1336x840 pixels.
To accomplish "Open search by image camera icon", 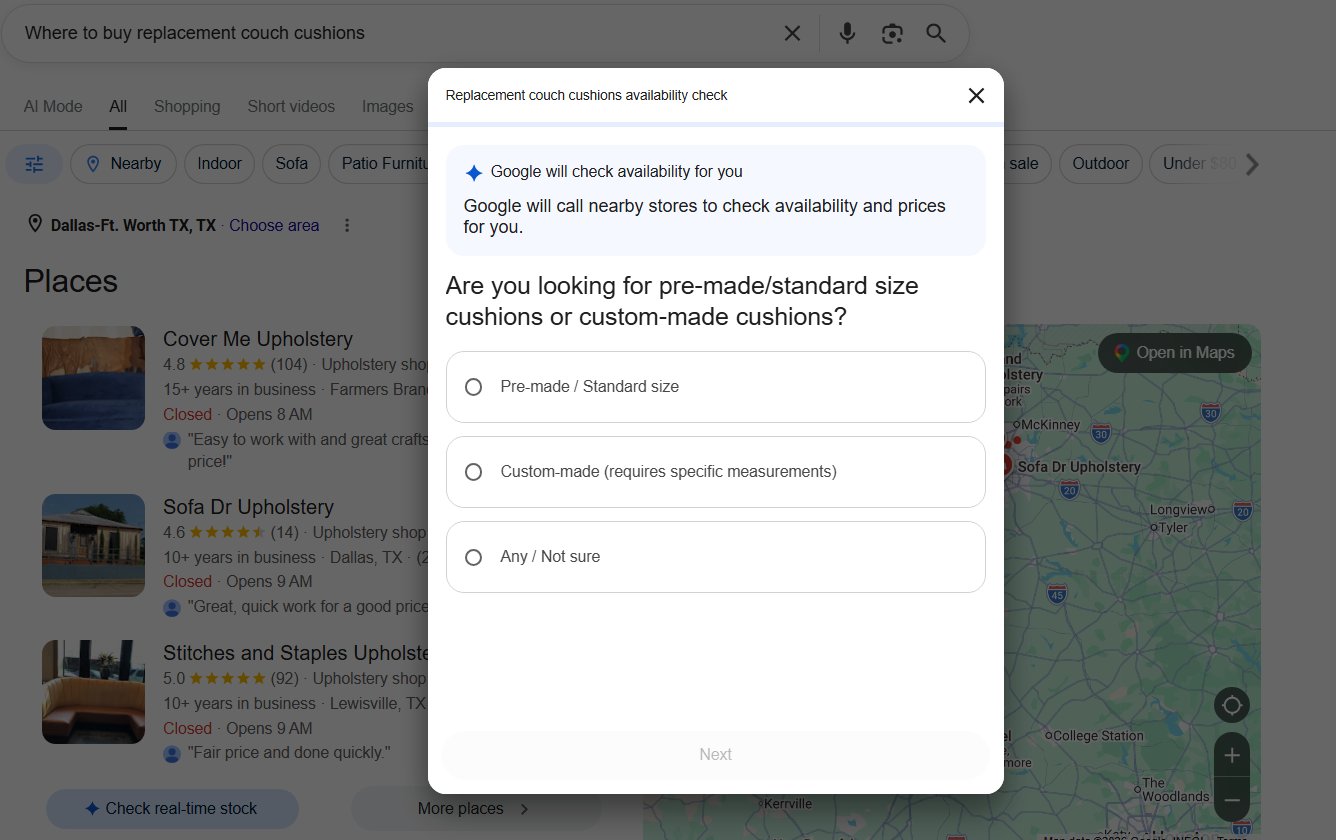I will (892, 33).
